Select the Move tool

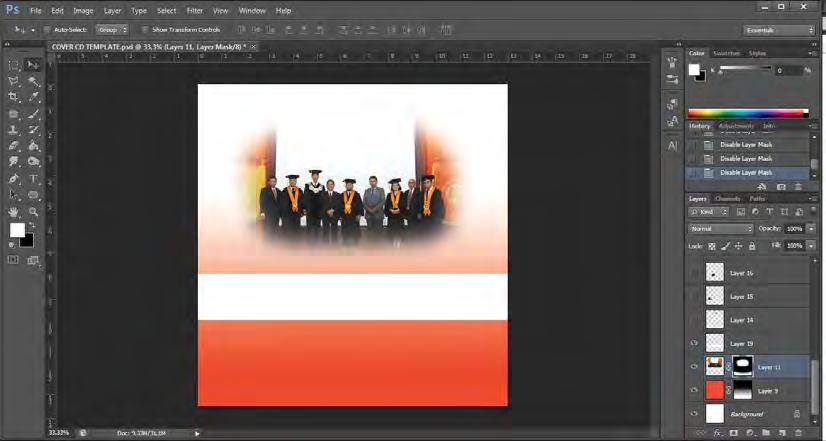pos(34,64)
